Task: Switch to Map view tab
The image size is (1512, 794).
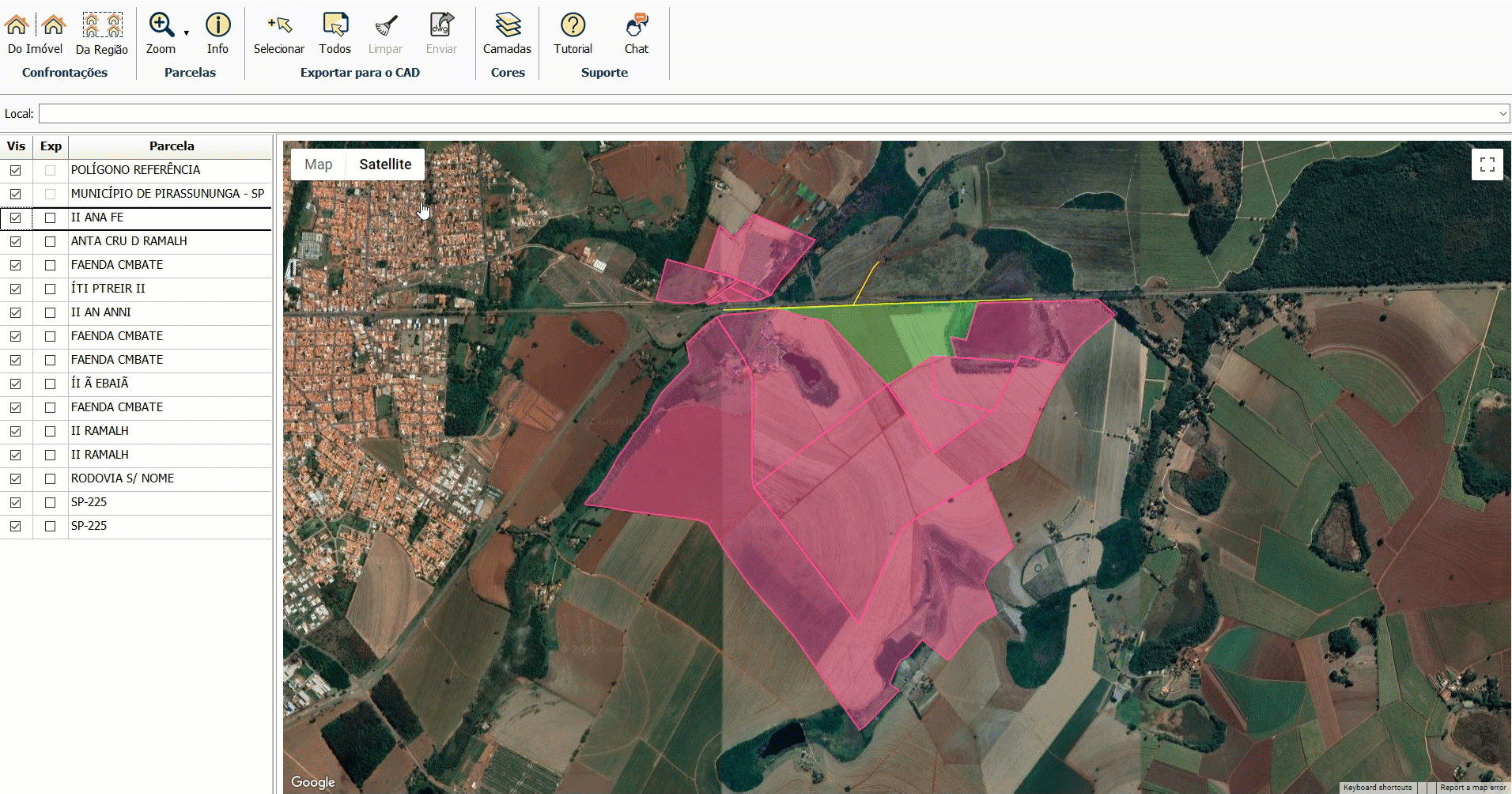Action: tap(319, 164)
